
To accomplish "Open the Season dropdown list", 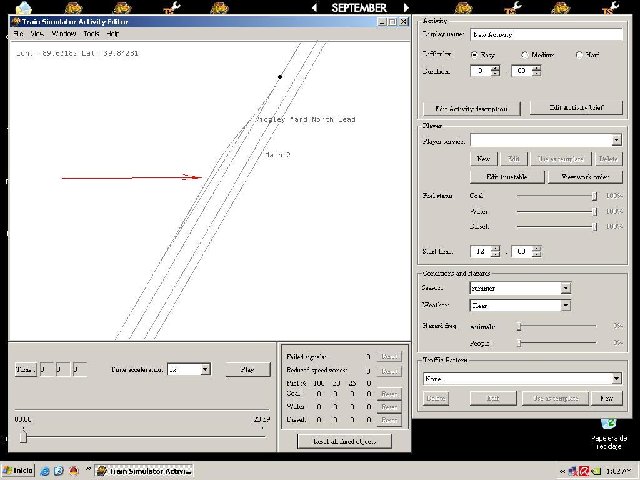I will point(565,288).
